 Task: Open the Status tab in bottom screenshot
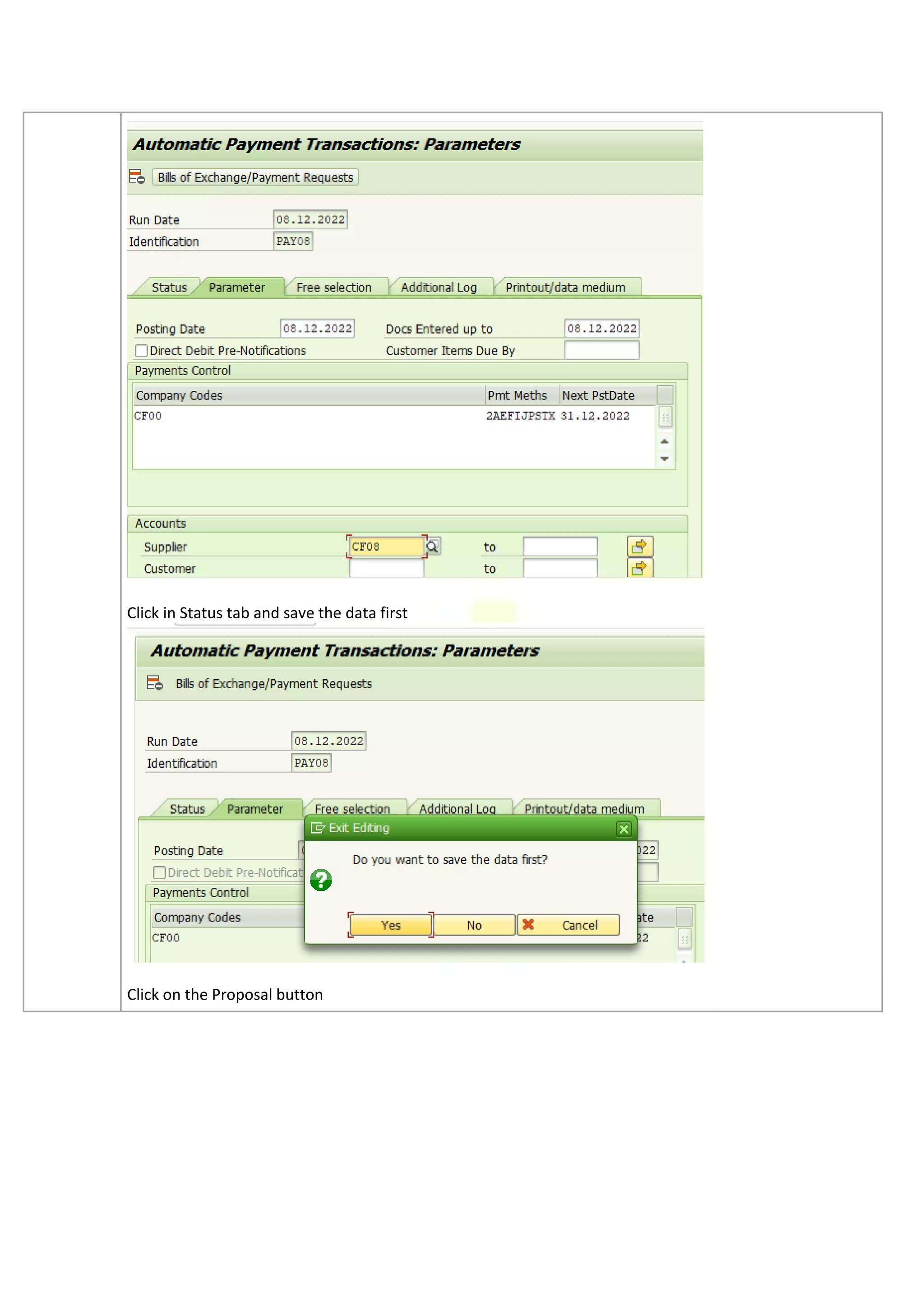click(187, 809)
